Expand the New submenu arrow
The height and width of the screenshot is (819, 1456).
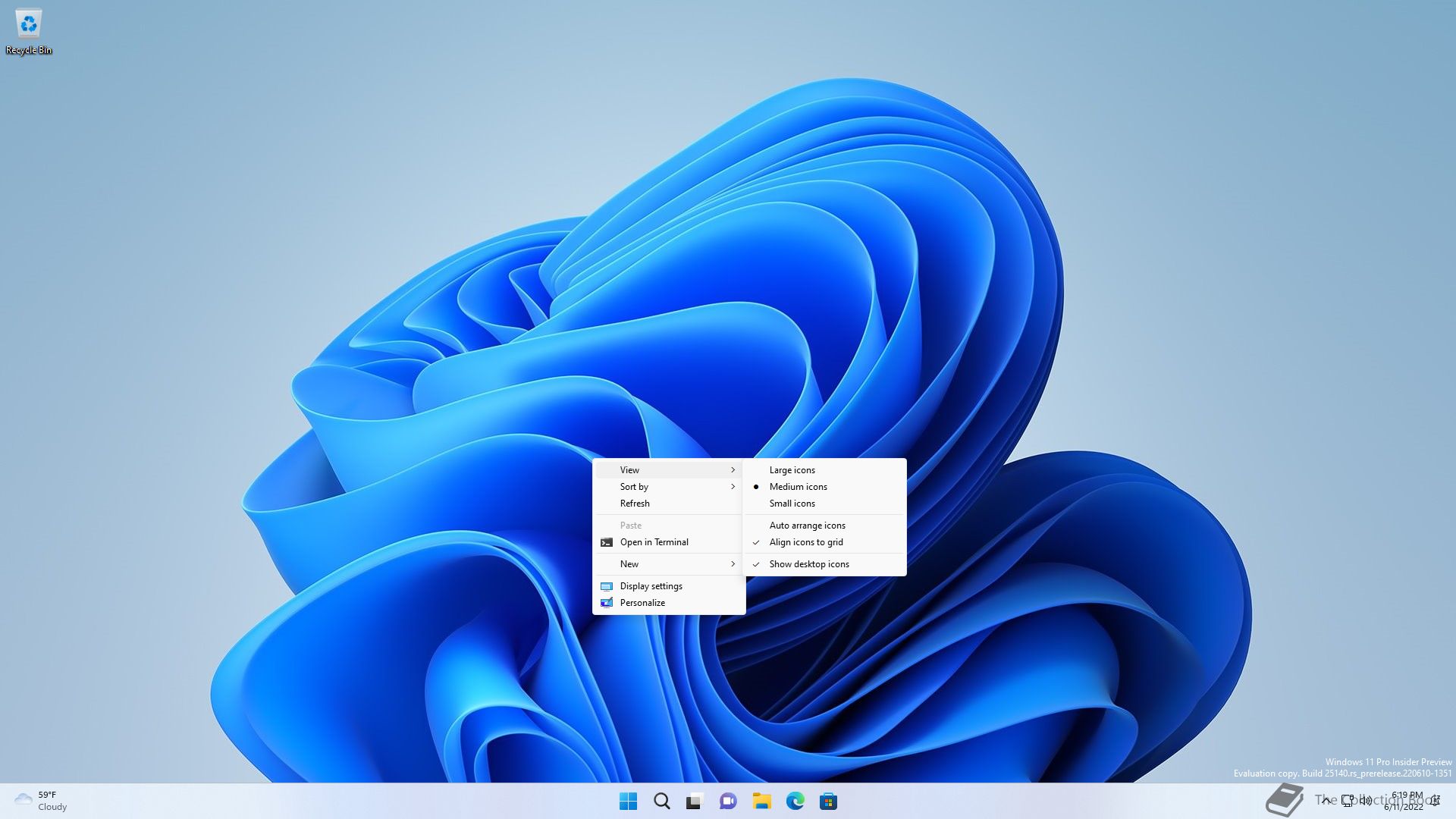coord(733,564)
